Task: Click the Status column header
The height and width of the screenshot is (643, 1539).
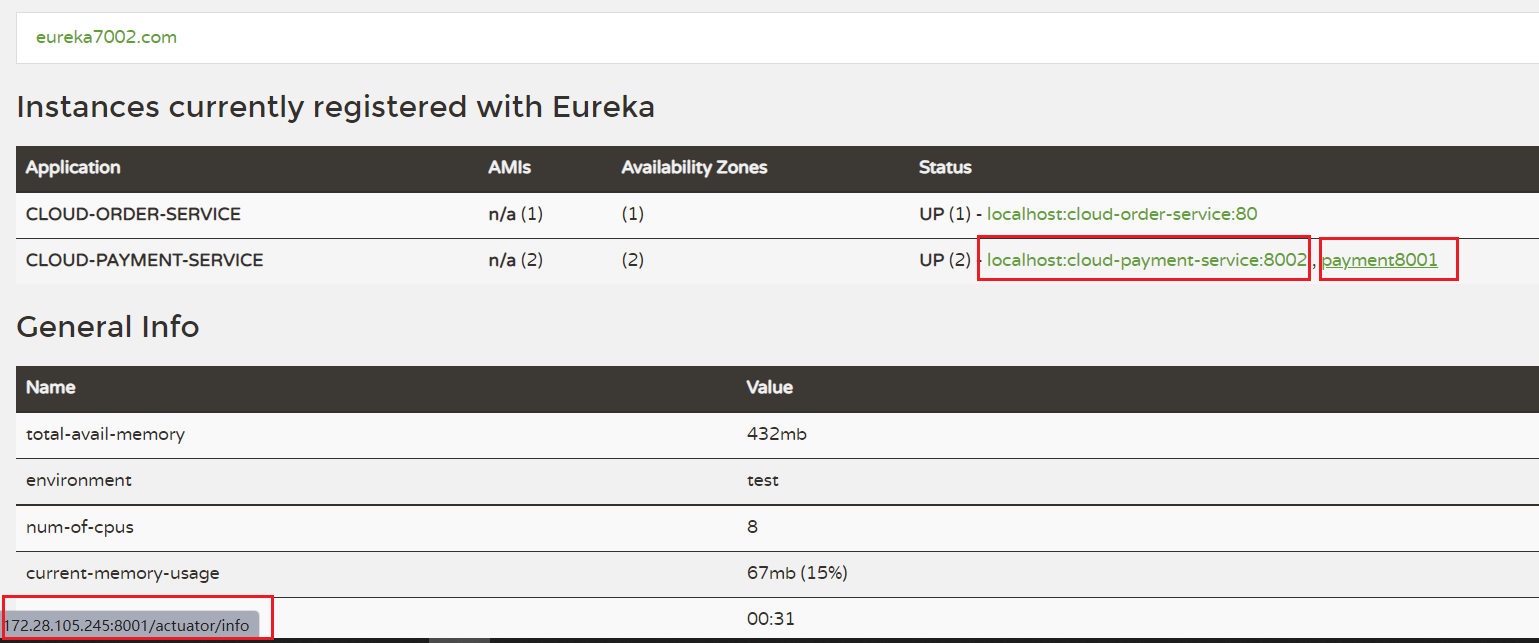Action: click(945, 168)
